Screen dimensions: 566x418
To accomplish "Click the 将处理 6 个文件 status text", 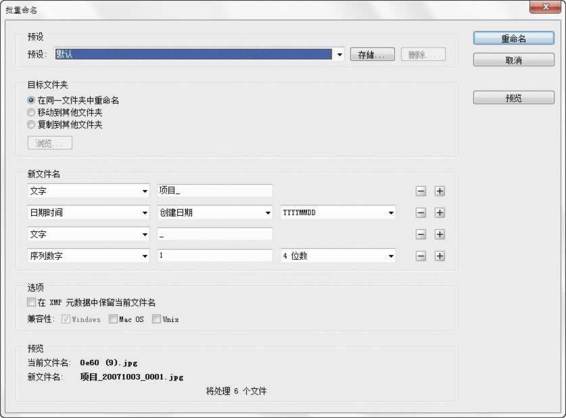I will [236, 391].
